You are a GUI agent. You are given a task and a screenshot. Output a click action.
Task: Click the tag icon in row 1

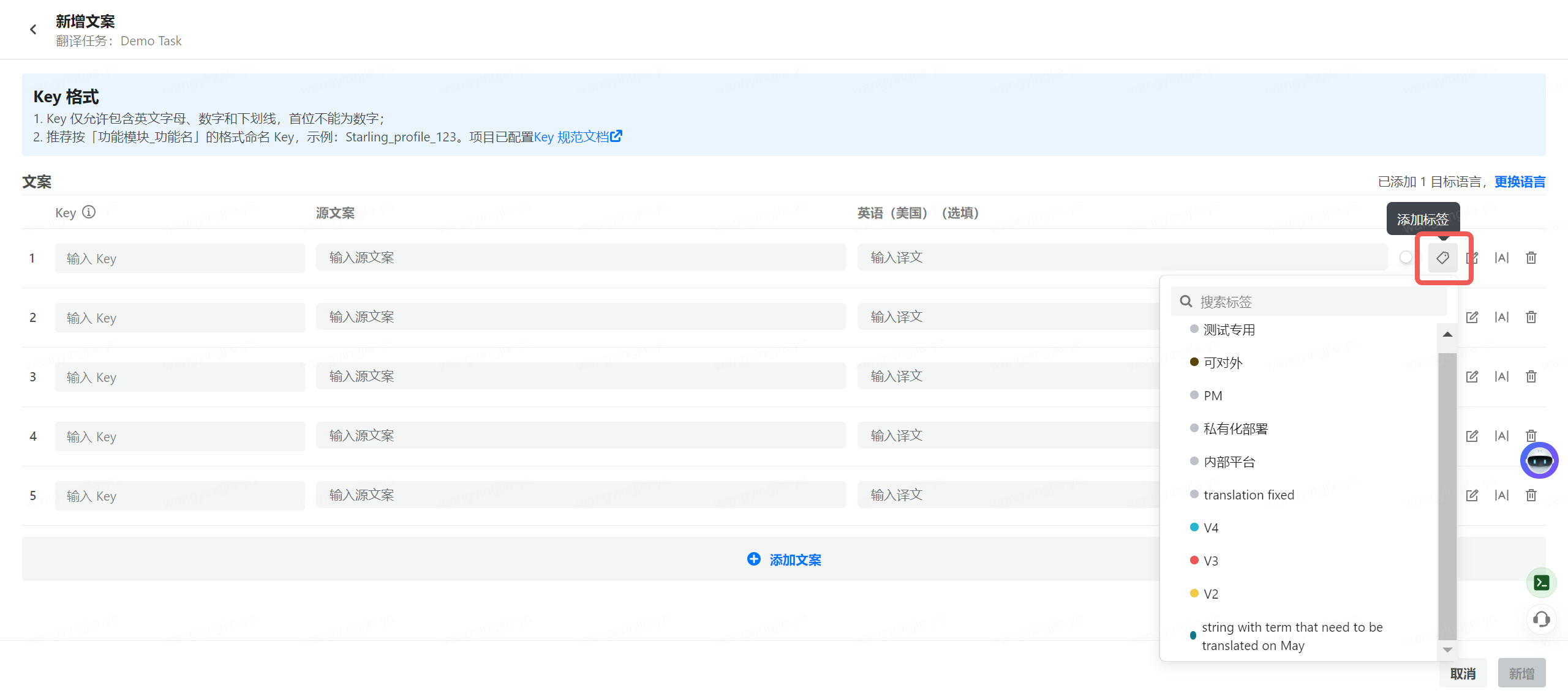tap(1442, 258)
